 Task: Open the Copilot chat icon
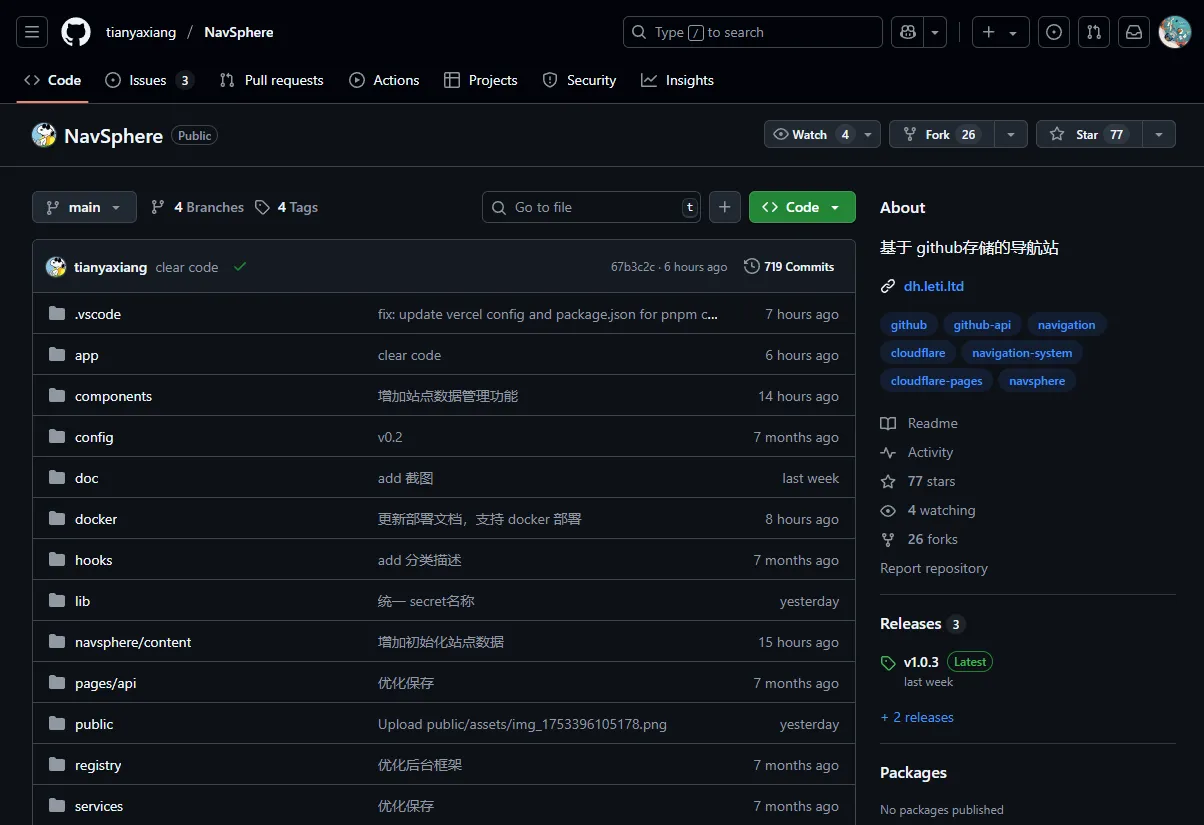click(907, 32)
